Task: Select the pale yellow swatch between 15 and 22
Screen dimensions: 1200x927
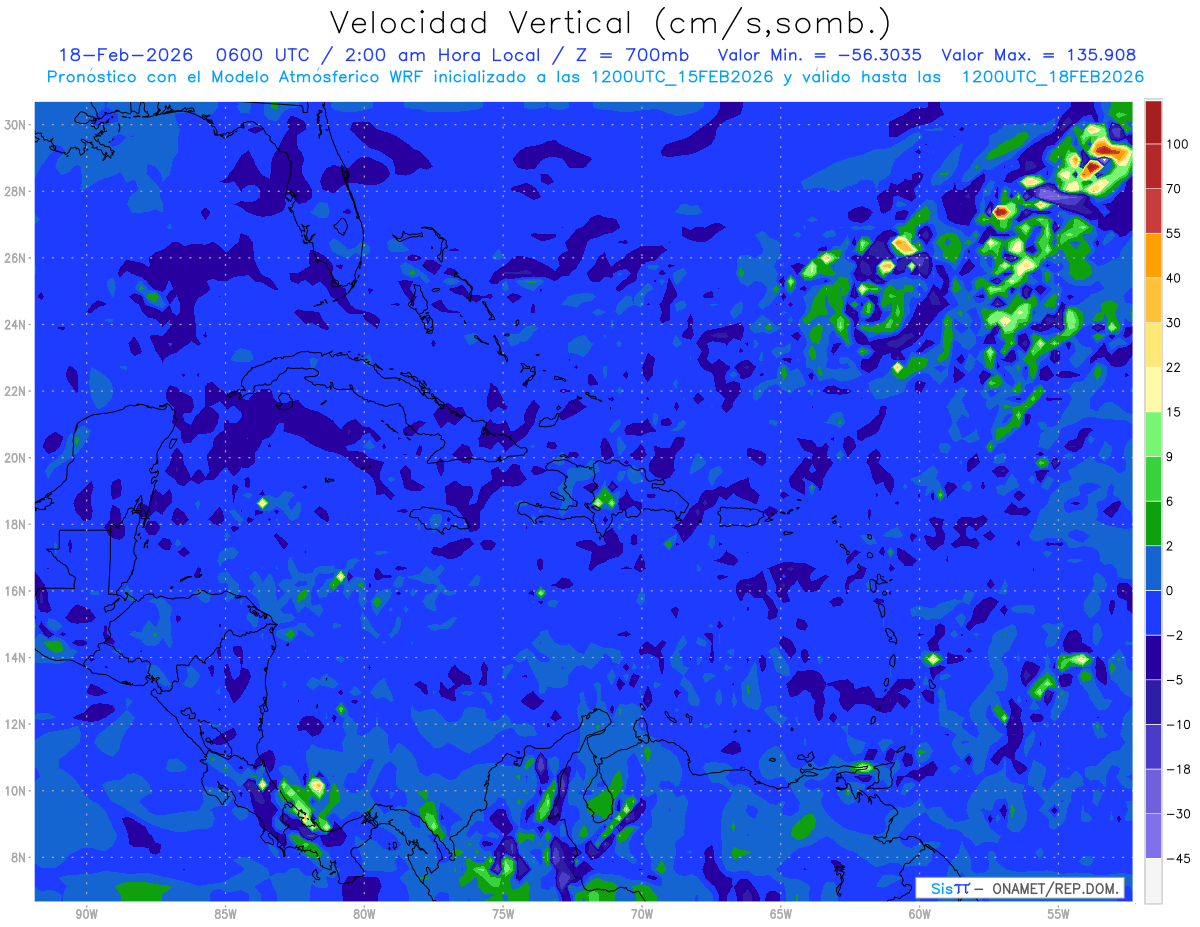Action: [x=1153, y=389]
